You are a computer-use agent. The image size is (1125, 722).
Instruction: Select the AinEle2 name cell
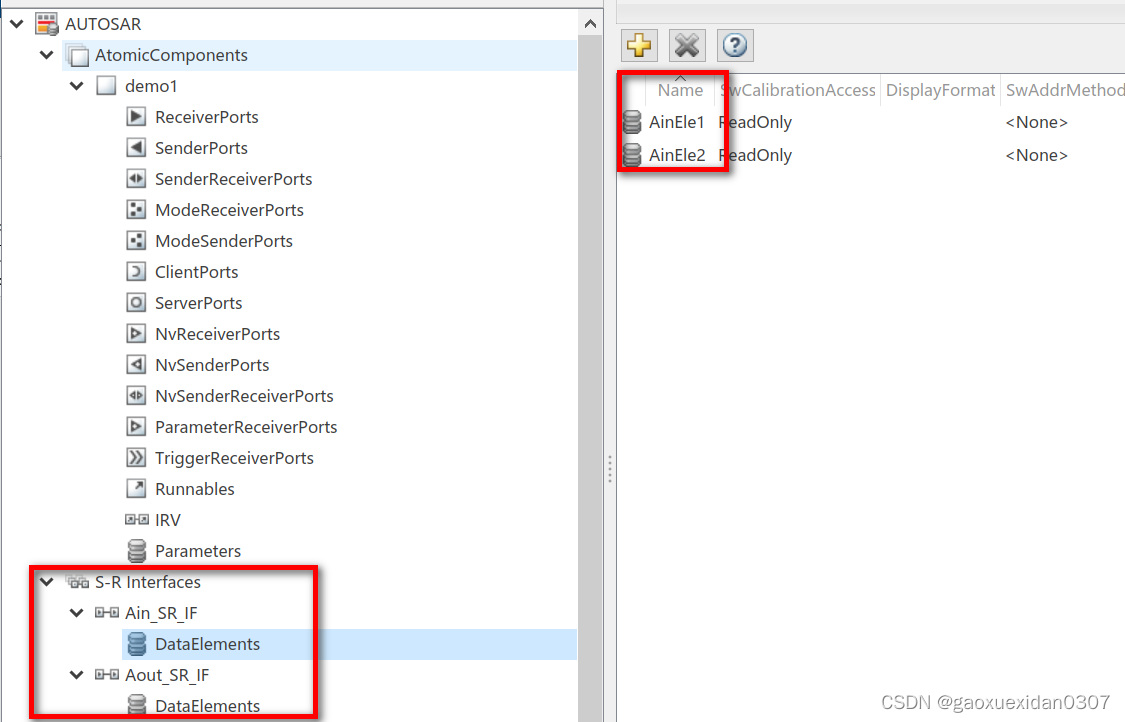(677, 155)
